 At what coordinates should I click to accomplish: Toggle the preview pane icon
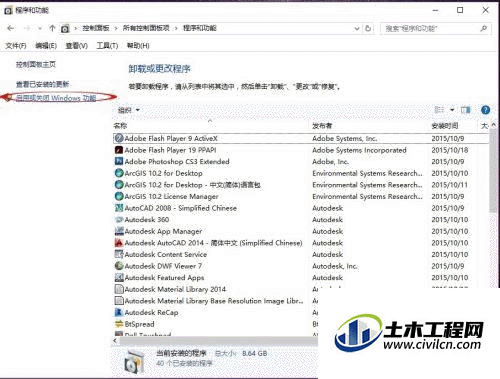465,110
